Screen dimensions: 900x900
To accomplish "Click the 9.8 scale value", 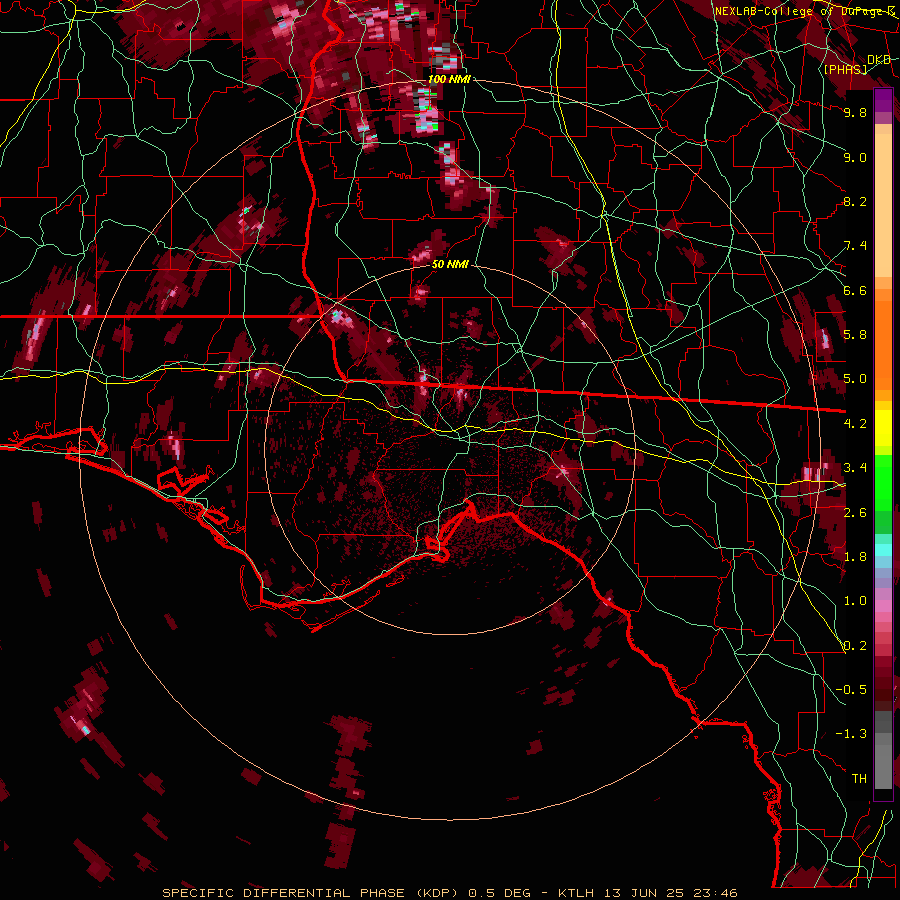I will (x=855, y=112).
